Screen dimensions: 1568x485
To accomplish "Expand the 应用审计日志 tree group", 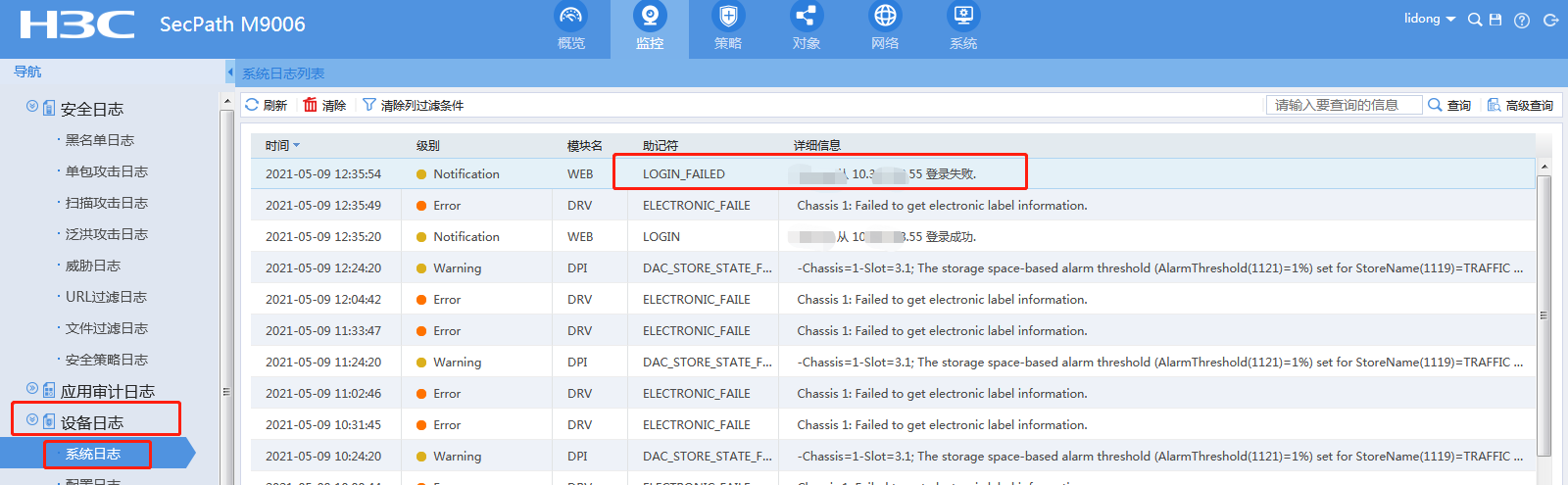I will [x=32, y=389].
